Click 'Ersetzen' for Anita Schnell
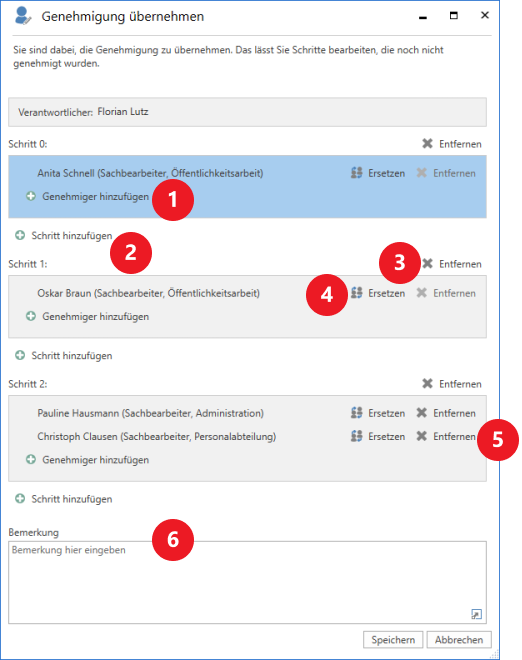 click(386, 173)
